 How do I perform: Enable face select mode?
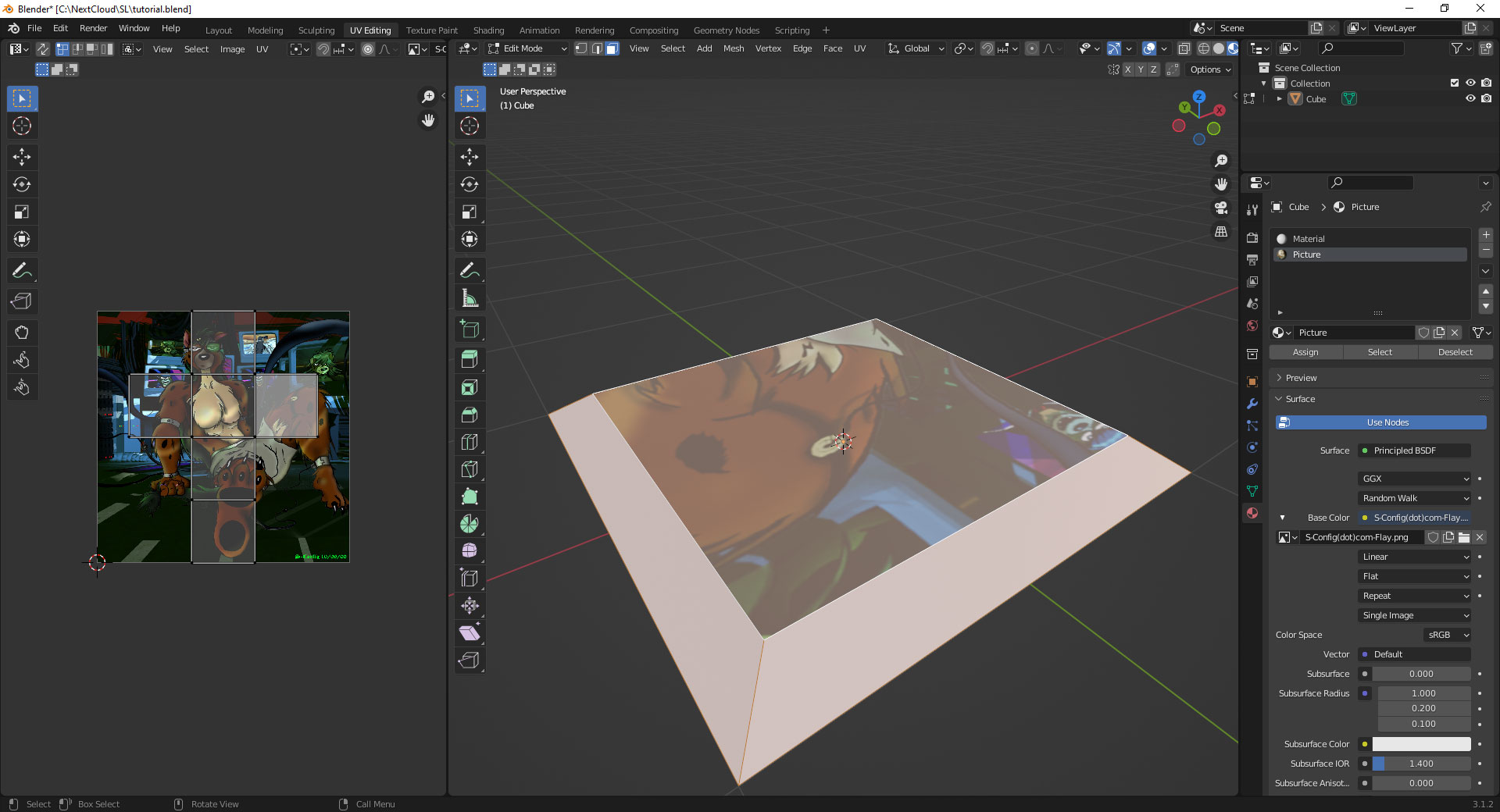click(612, 48)
